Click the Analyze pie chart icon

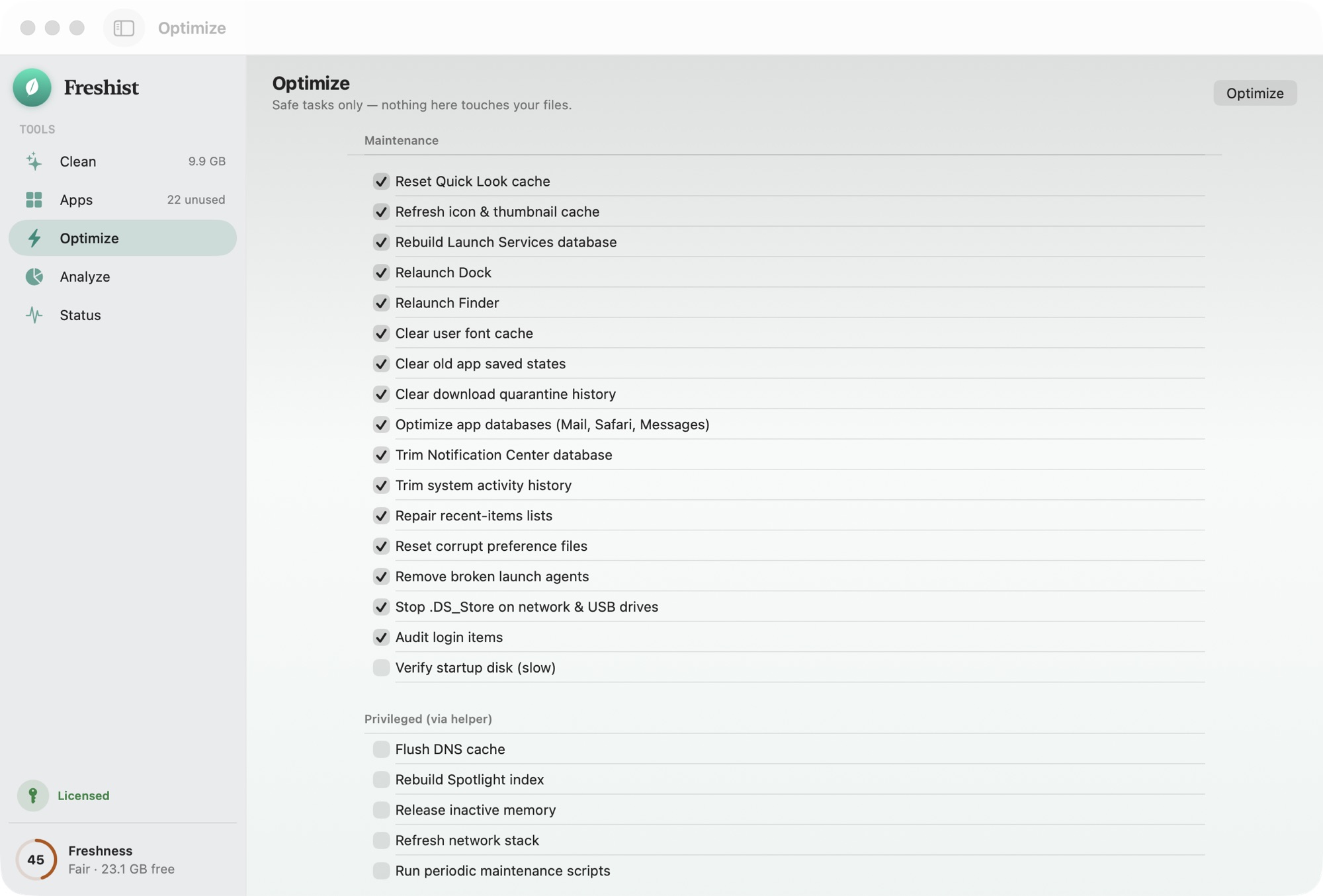click(34, 276)
